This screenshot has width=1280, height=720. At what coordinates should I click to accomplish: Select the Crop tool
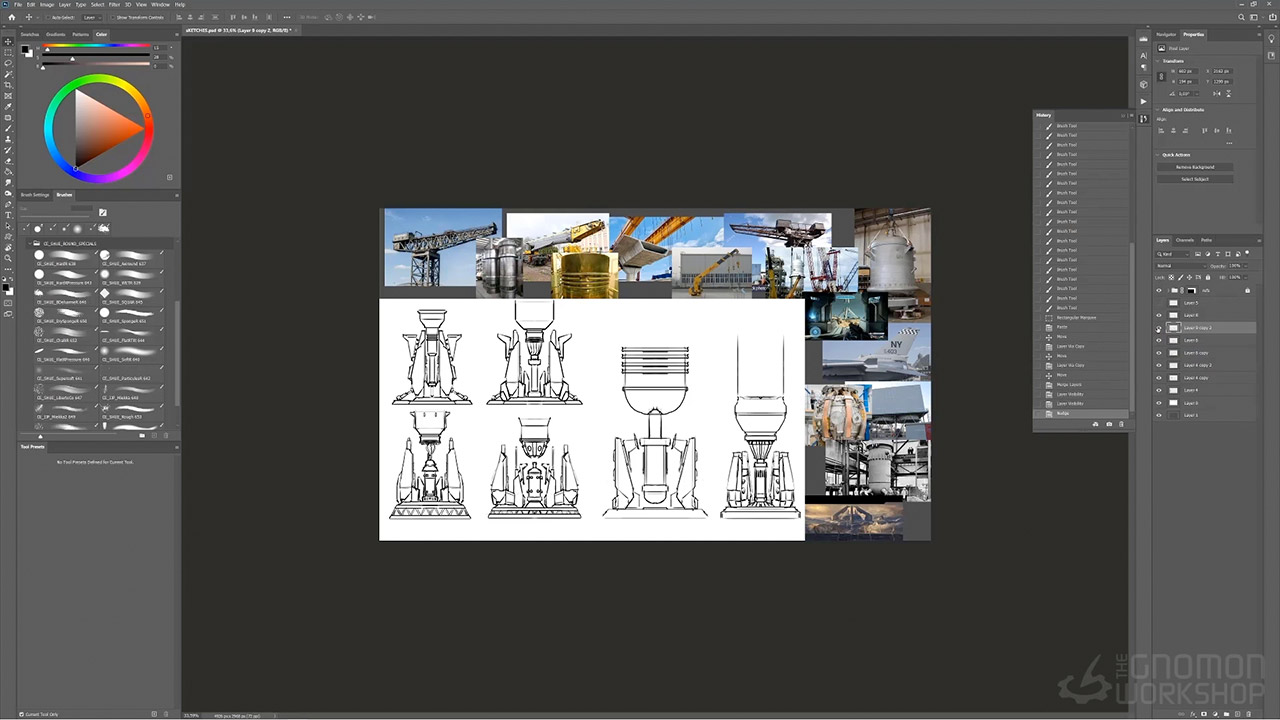coord(8,85)
